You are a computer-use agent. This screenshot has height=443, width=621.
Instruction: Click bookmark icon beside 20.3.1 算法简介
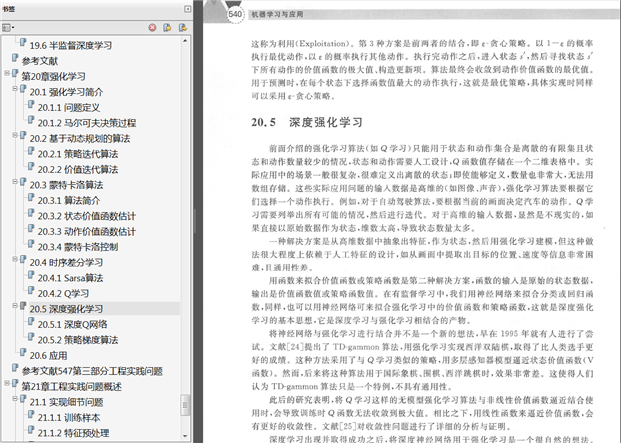(31, 197)
